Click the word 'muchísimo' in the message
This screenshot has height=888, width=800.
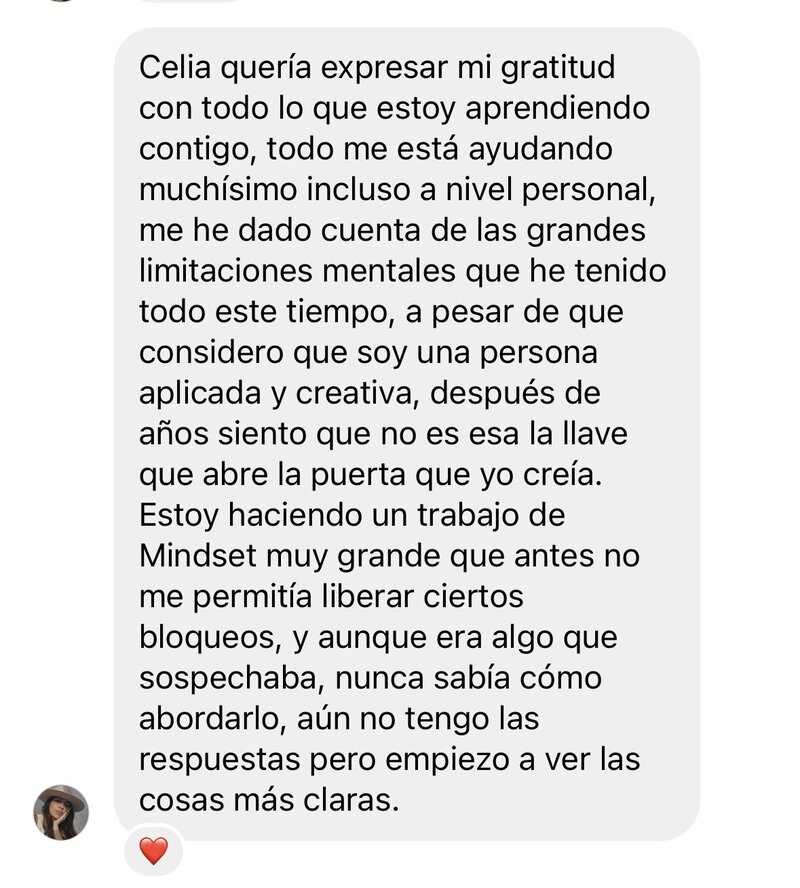(218, 189)
